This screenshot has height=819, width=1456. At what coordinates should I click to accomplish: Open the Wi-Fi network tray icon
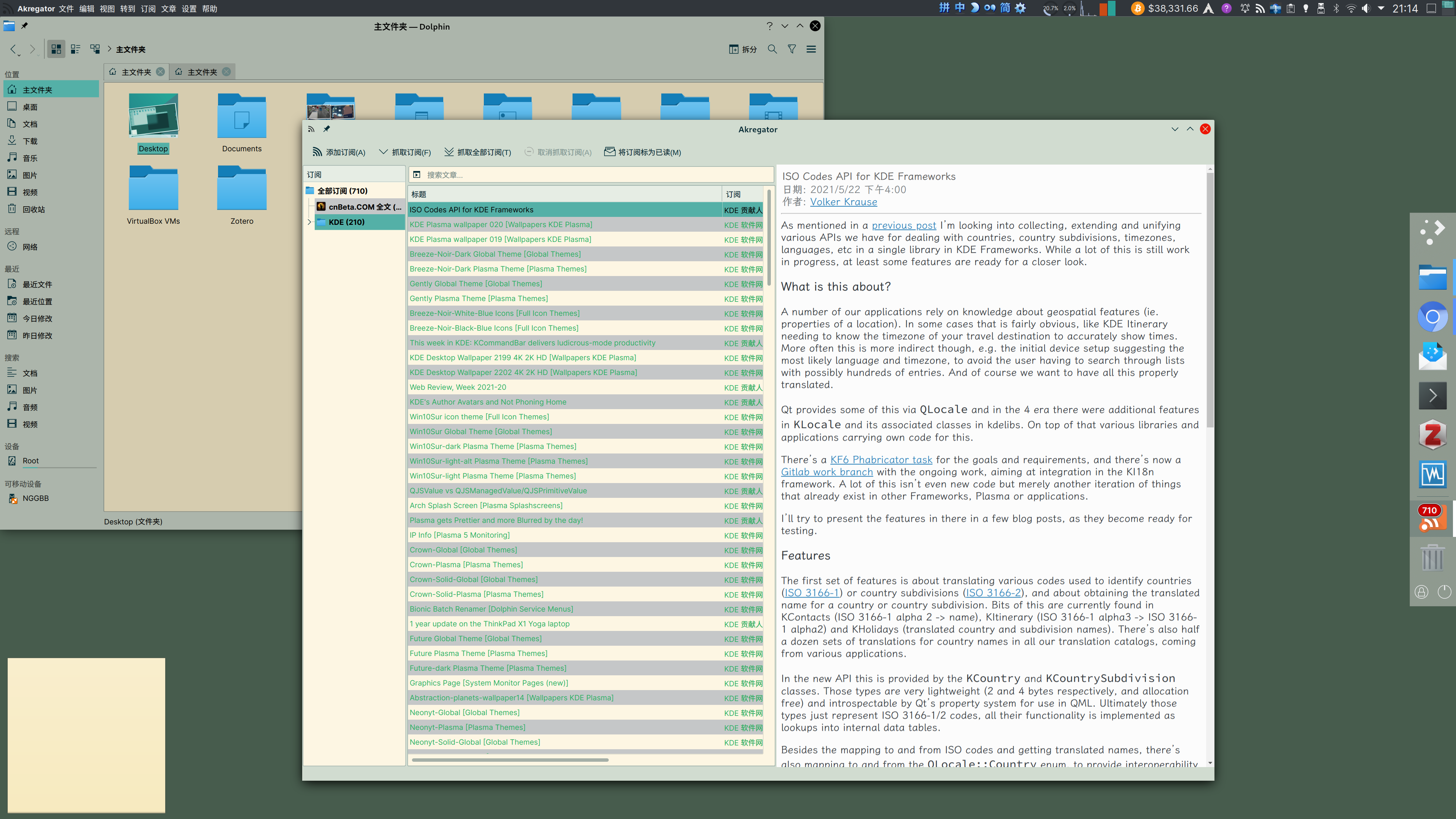1351,8
